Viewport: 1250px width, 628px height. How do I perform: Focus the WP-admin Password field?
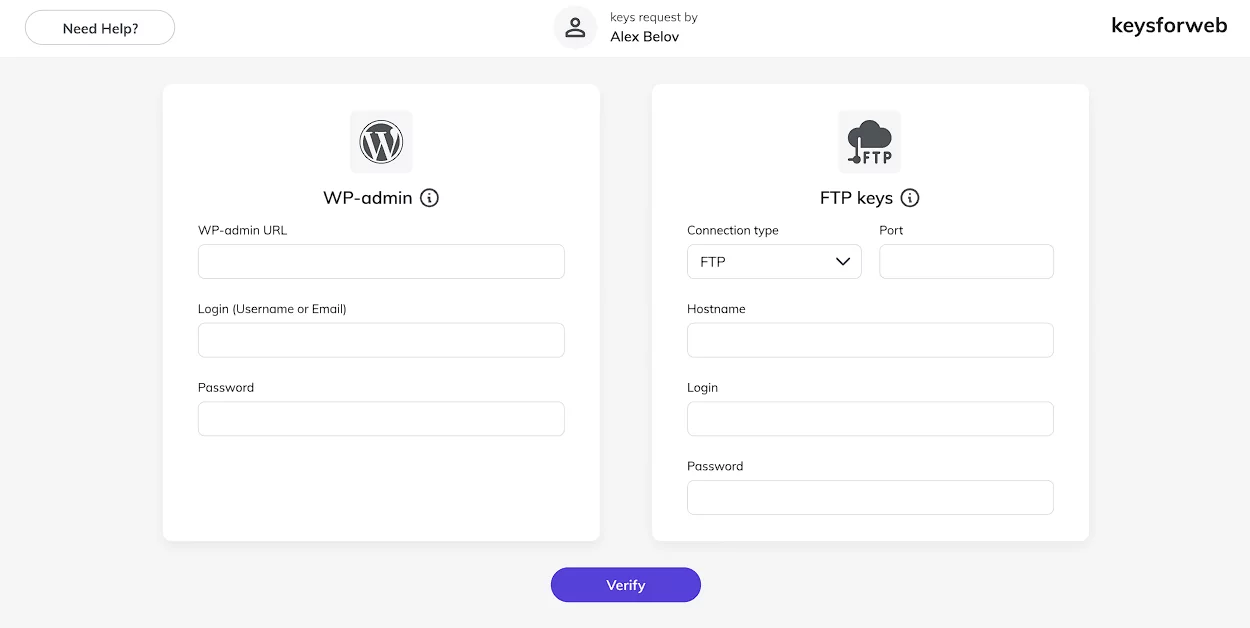click(381, 419)
